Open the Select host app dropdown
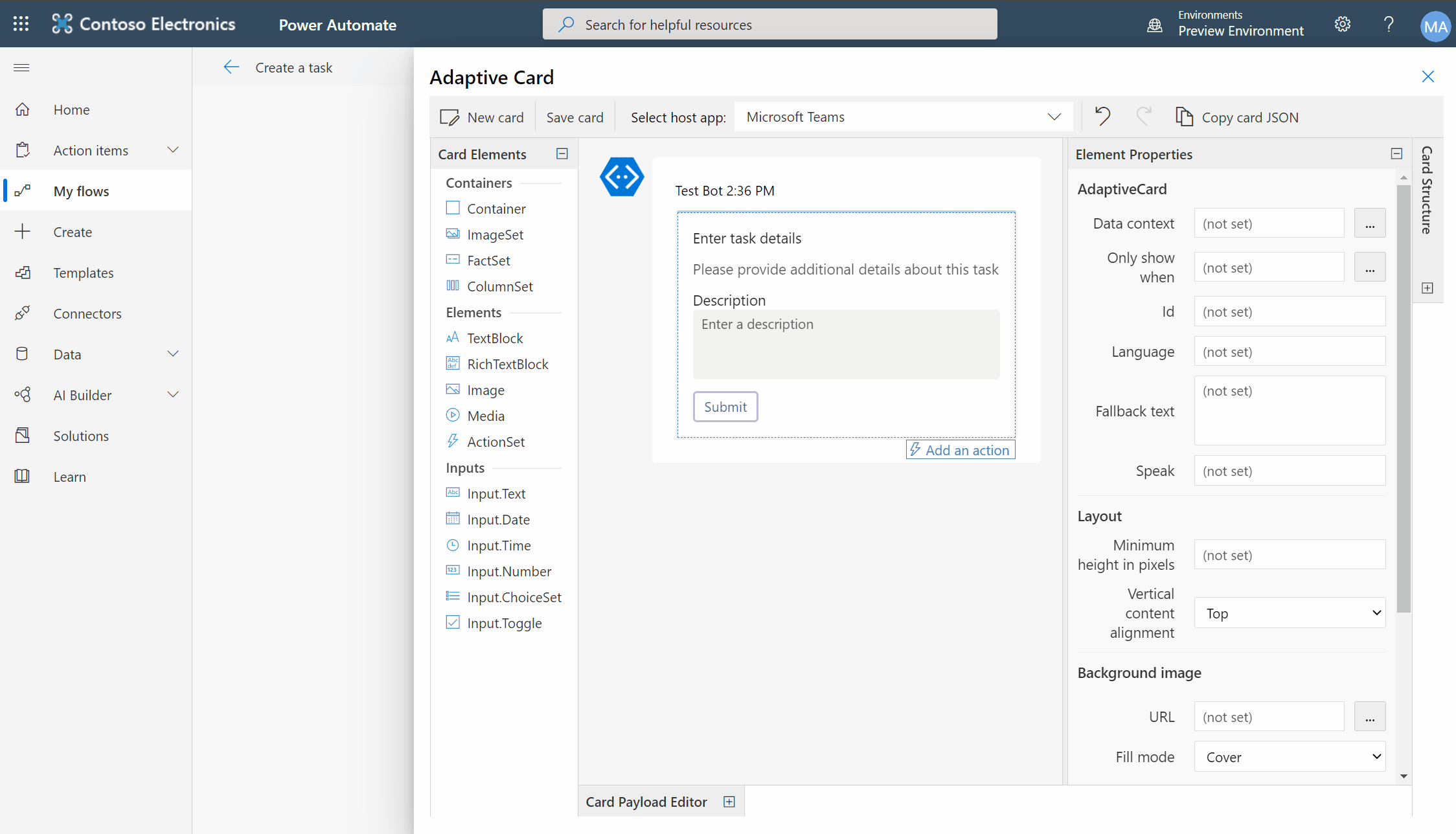Image resolution: width=1456 pixels, height=834 pixels. 903,117
